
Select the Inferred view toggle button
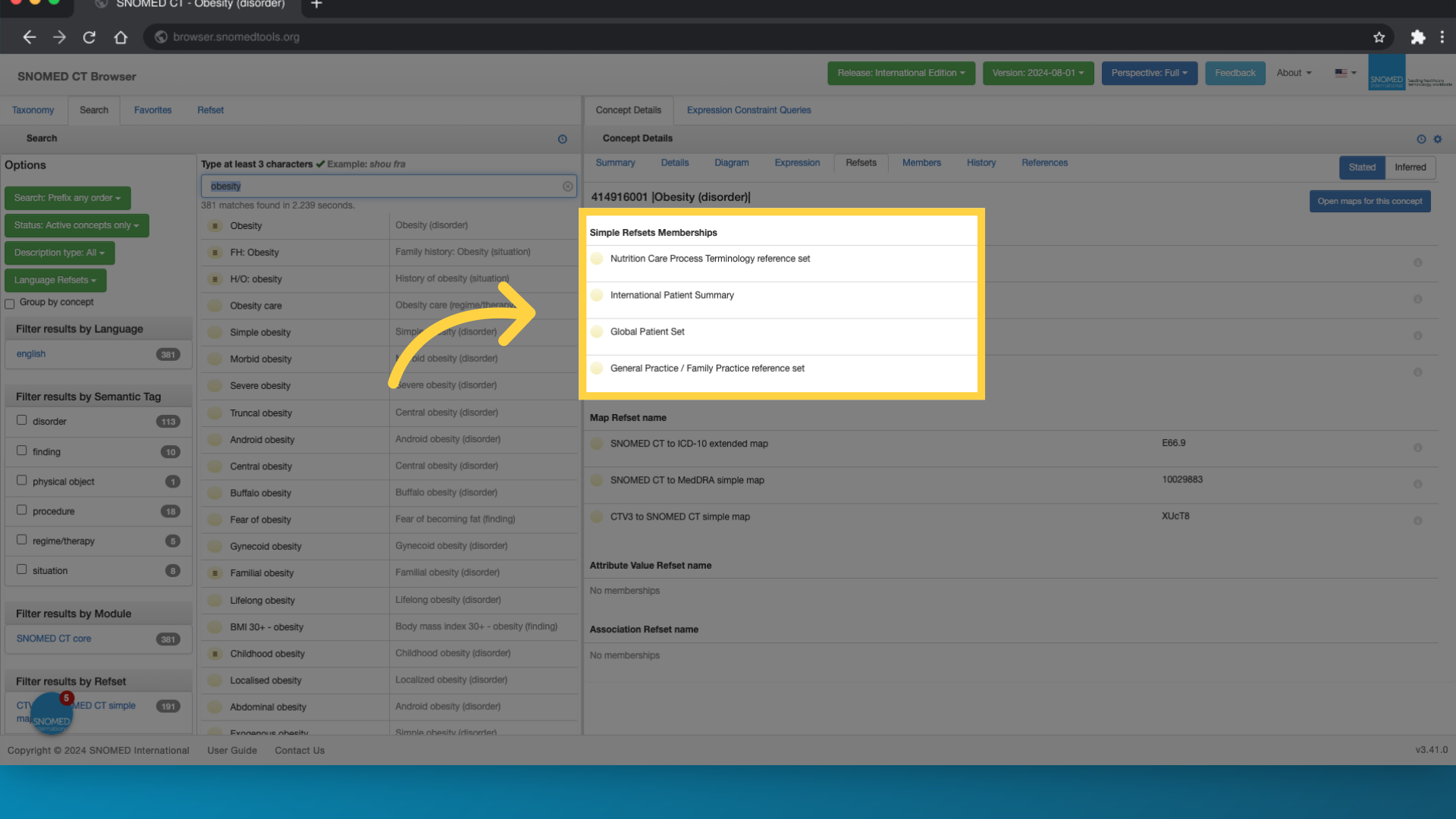1410,168
